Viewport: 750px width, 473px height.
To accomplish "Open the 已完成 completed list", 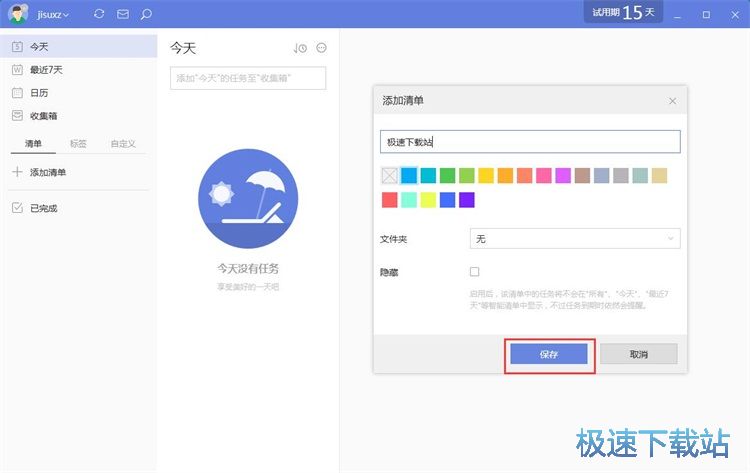I will point(43,208).
